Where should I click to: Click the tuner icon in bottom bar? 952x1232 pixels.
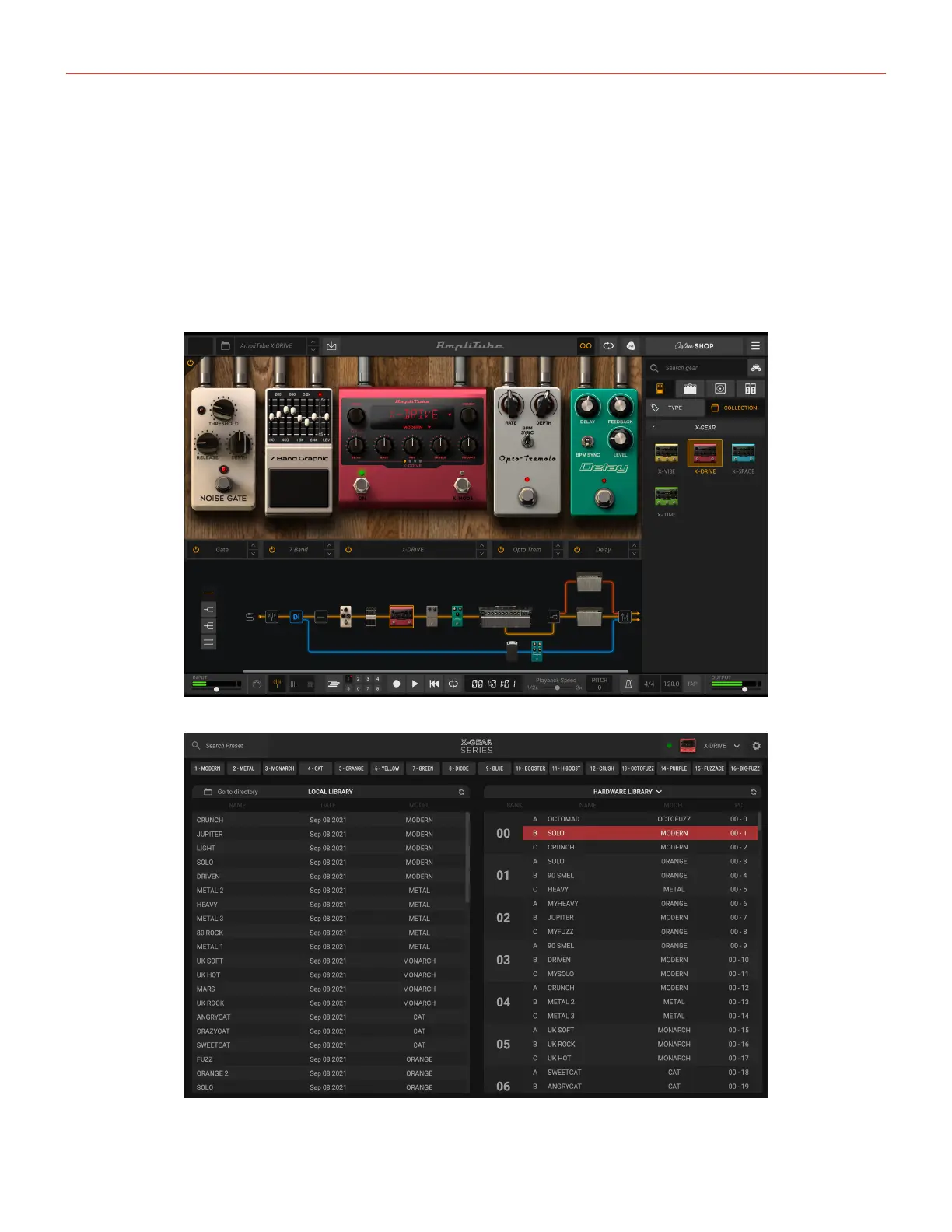276,684
